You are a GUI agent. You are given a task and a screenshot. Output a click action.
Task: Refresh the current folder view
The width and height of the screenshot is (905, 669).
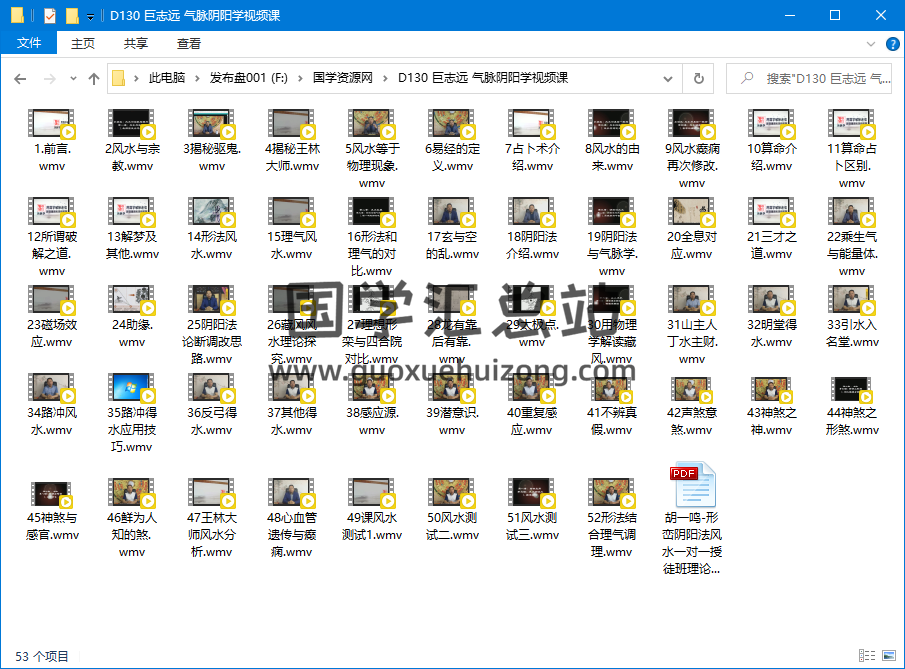(x=698, y=78)
